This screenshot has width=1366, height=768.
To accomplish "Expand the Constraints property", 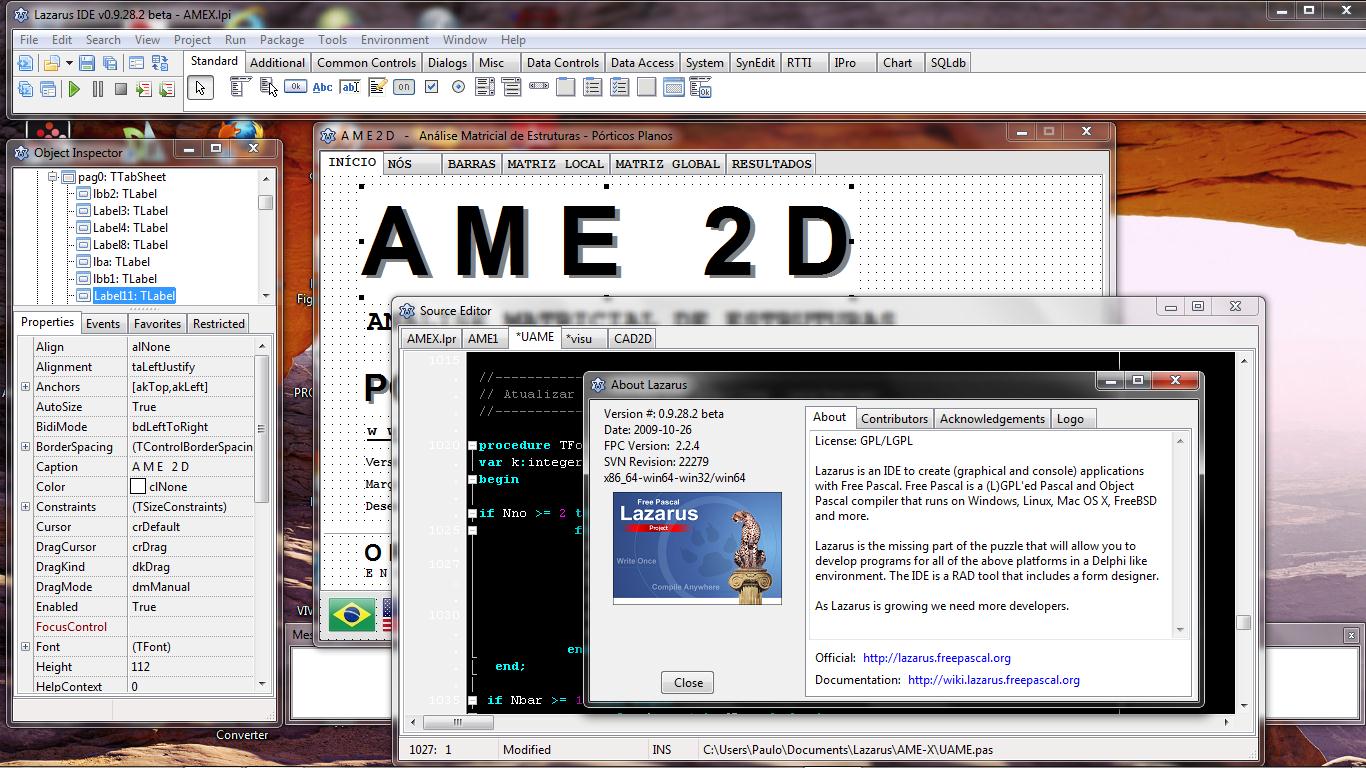I will click(25, 507).
